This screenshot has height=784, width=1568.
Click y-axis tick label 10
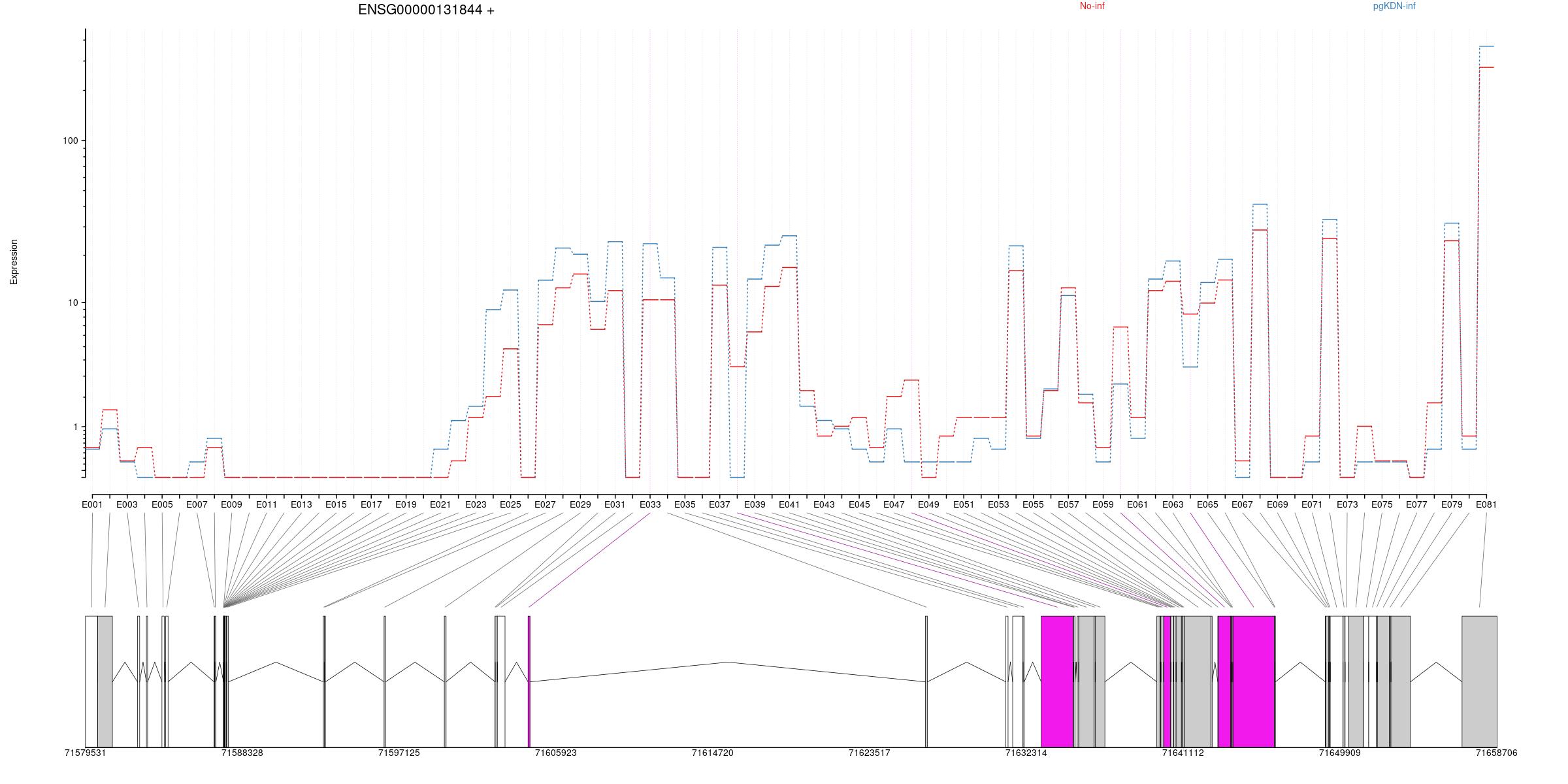[x=72, y=302]
